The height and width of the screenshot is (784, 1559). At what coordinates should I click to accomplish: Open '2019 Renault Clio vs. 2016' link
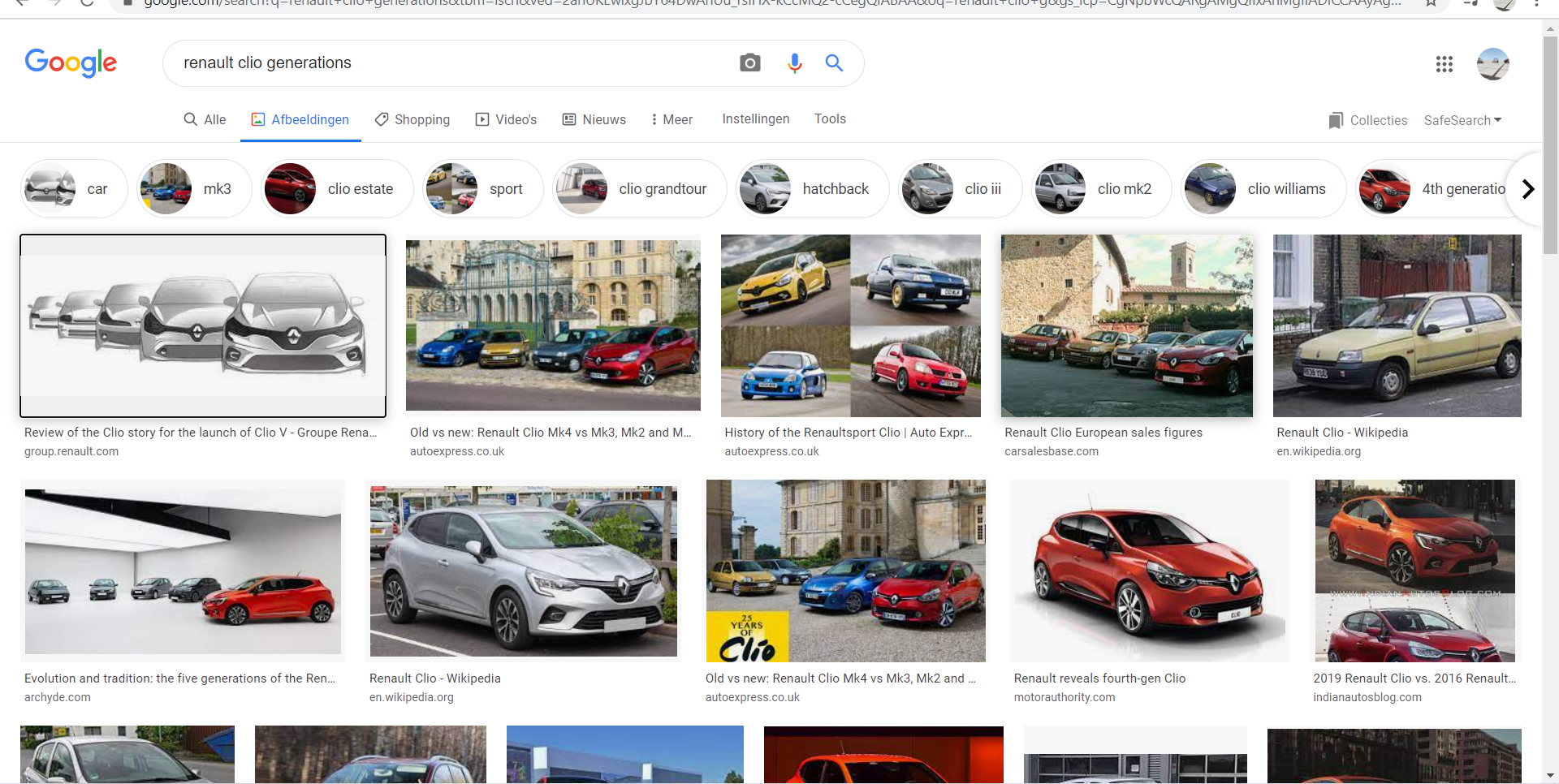pos(1414,678)
